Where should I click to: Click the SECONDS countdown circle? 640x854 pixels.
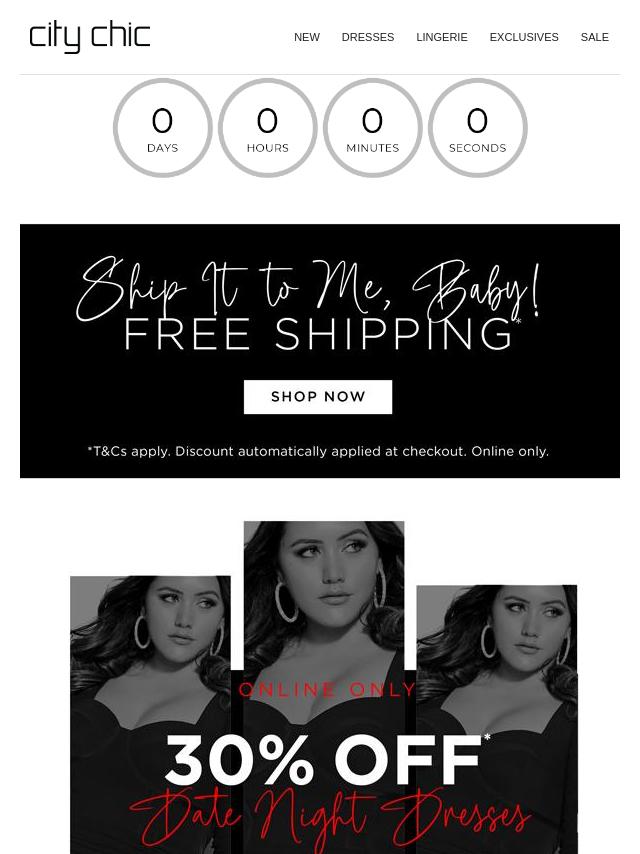(x=478, y=128)
